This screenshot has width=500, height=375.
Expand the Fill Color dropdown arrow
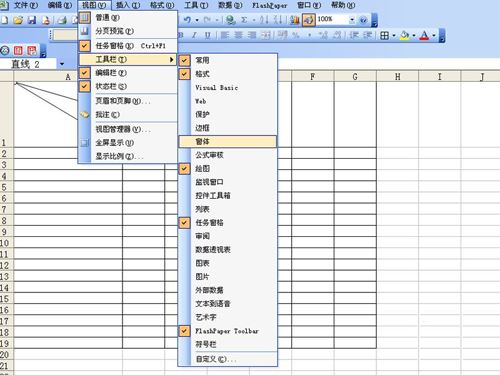[x=414, y=35]
